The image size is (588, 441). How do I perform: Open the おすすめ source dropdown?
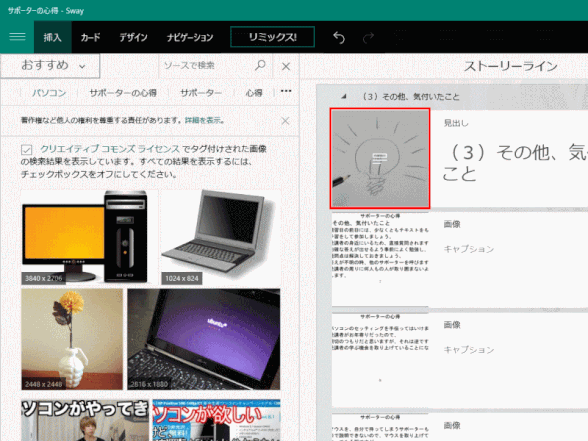pos(50,65)
